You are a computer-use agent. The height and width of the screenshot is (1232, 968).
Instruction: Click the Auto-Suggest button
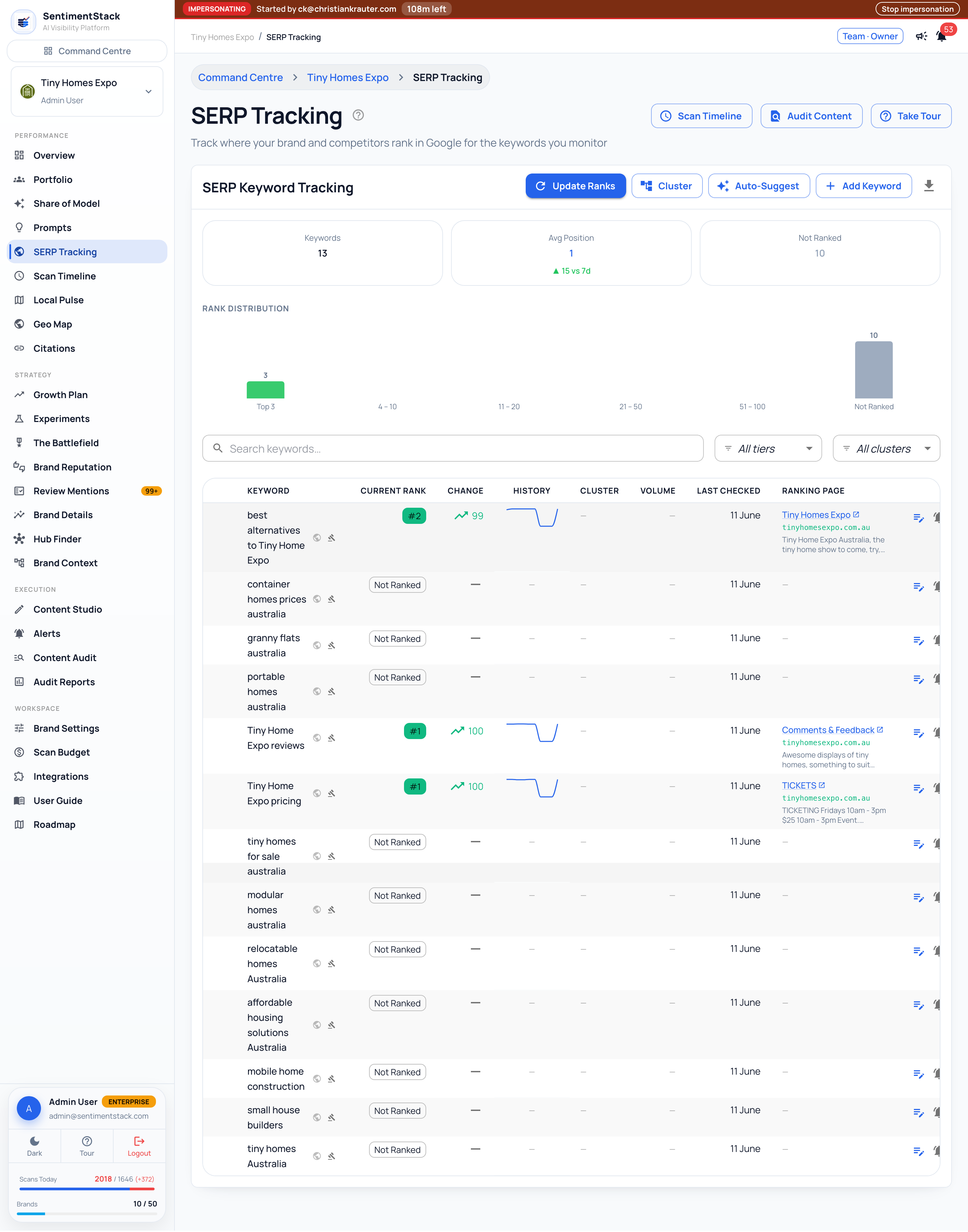click(758, 186)
